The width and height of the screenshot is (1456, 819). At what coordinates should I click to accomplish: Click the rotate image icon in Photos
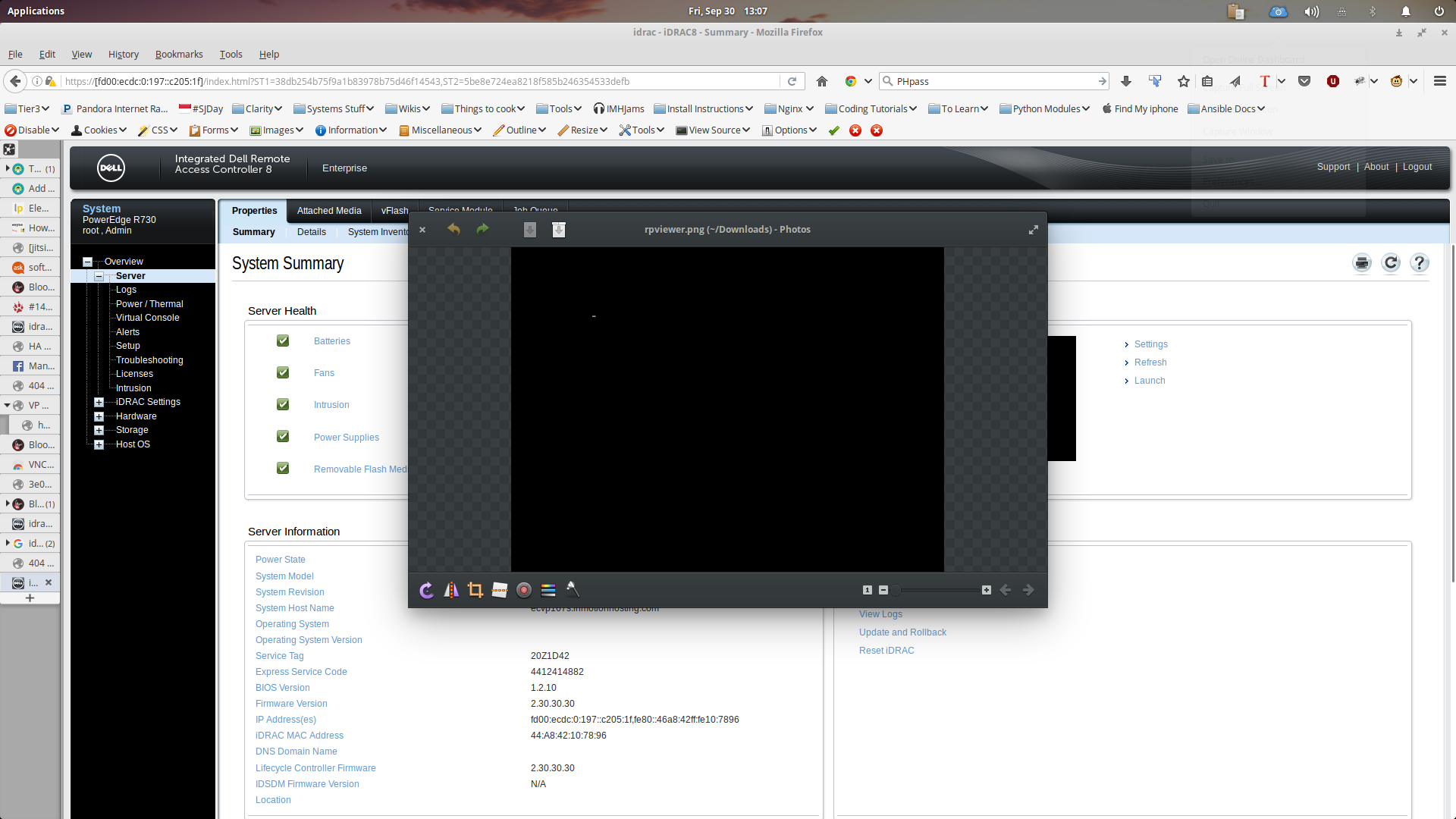click(x=427, y=590)
